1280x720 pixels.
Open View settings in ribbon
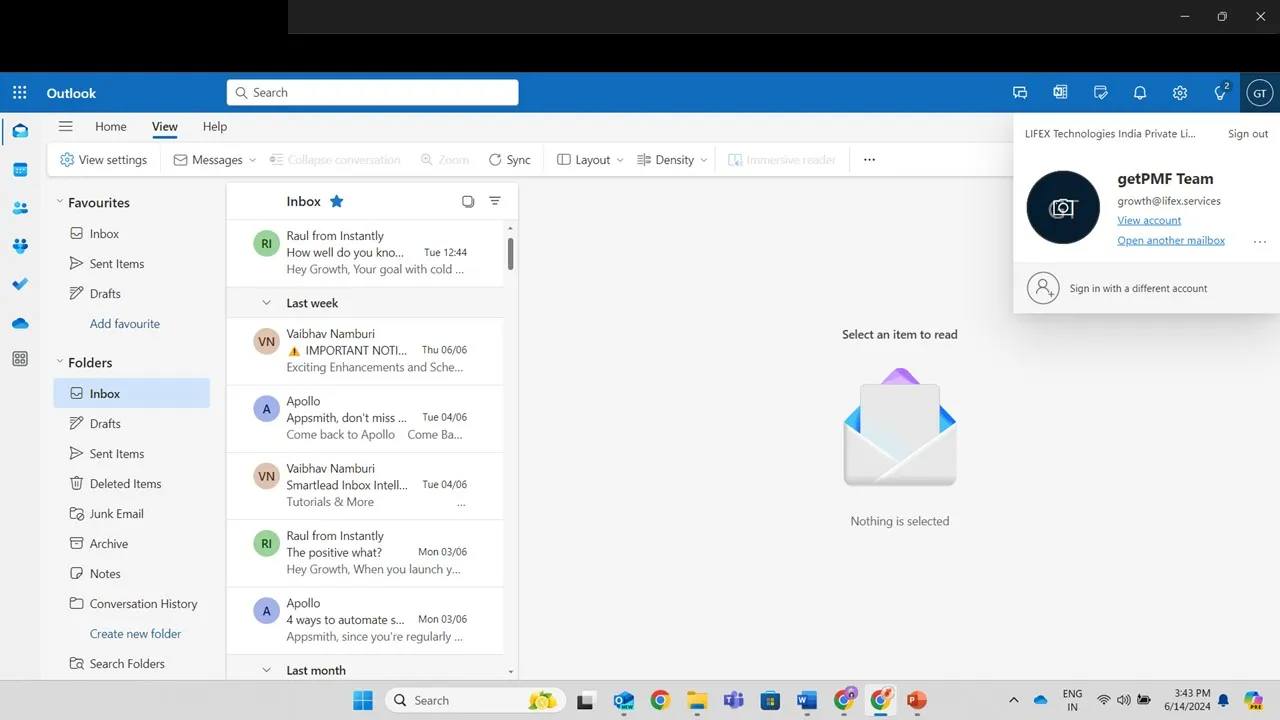tap(103, 160)
